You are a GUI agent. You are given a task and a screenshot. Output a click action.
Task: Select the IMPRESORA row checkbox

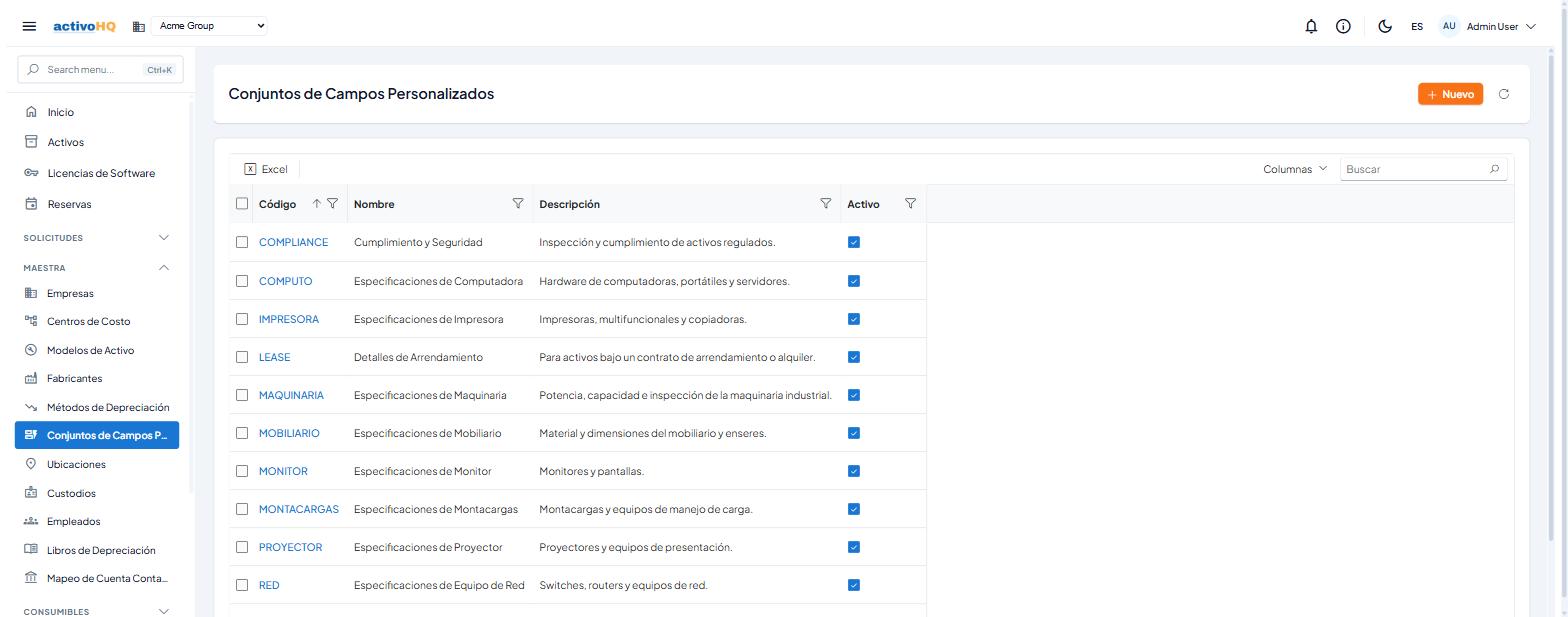(242, 319)
